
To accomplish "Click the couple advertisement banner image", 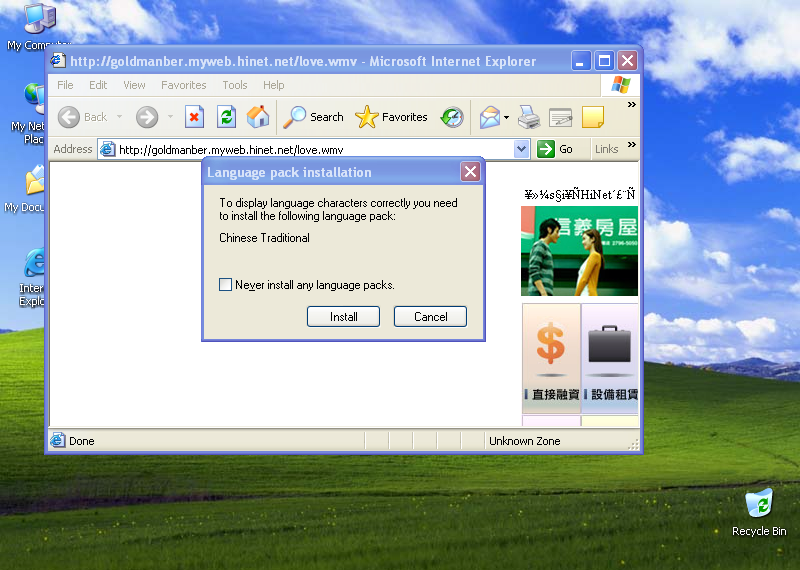I will pyautogui.click(x=579, y=251).
